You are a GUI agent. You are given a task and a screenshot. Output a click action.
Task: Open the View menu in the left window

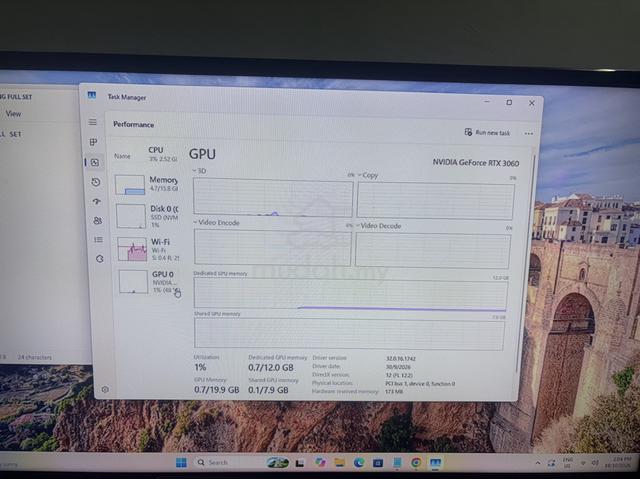coord(13,114)
